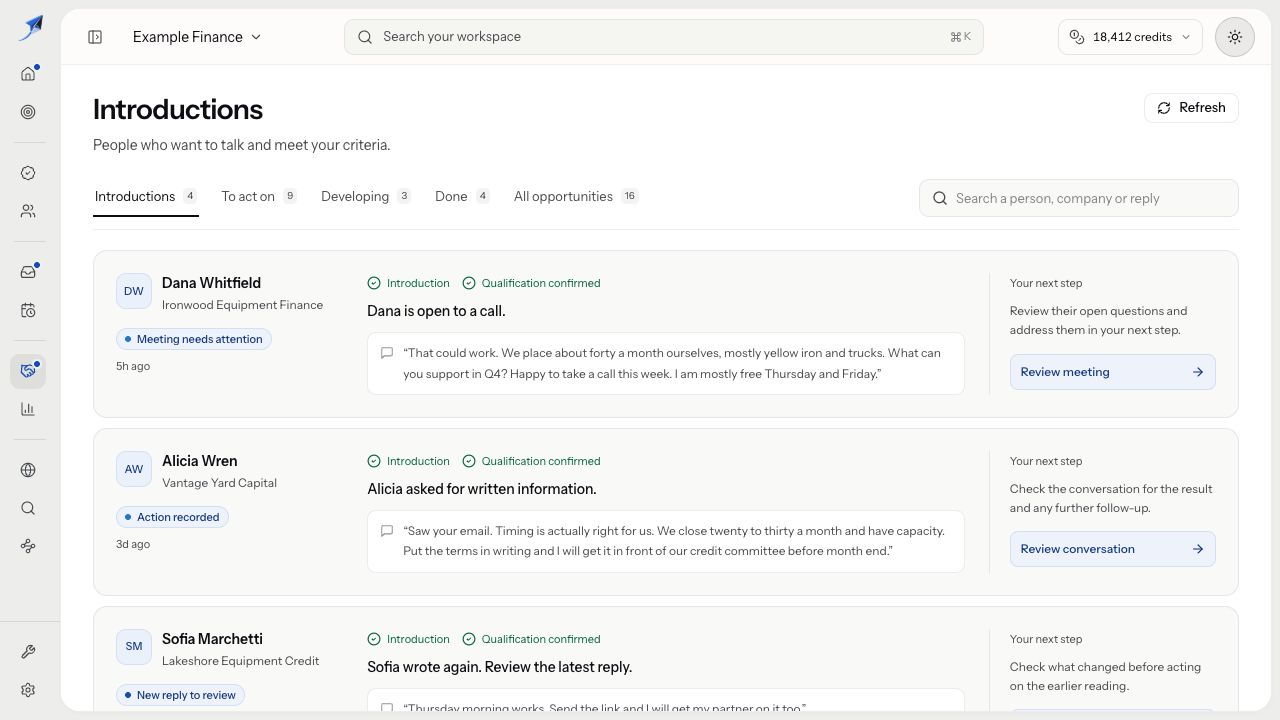This screenshot has width=1280, height=720.
Task: Open the handshake introductions icon in sidebar
Action: click(28, 371)
